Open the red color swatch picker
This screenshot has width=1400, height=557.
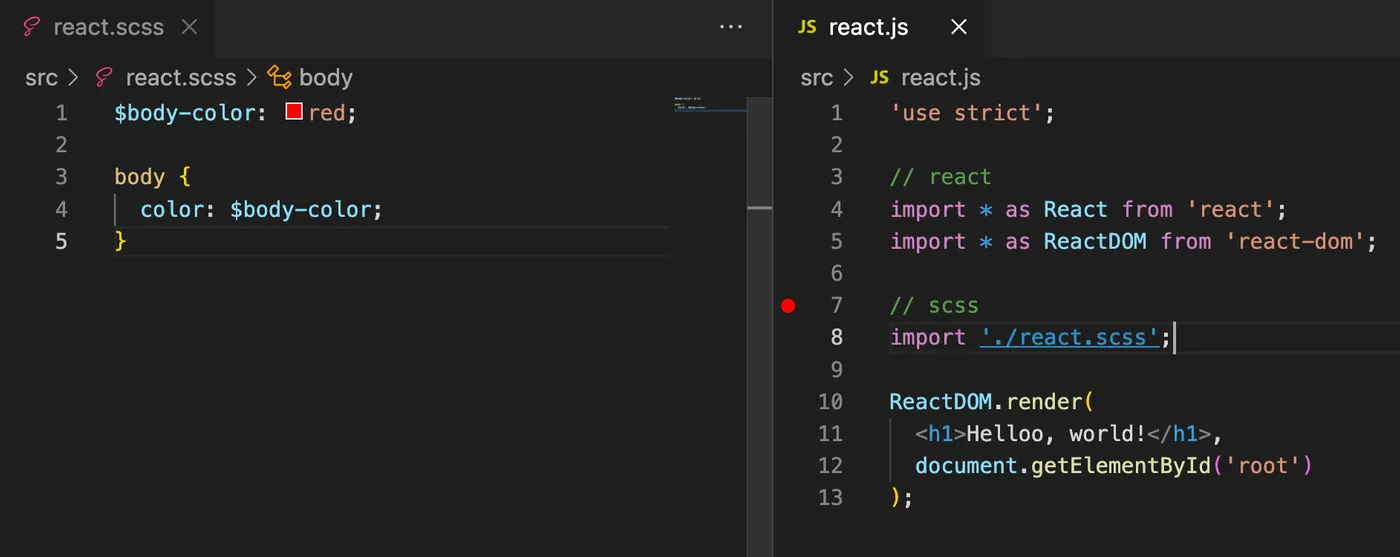pos(294,112)
